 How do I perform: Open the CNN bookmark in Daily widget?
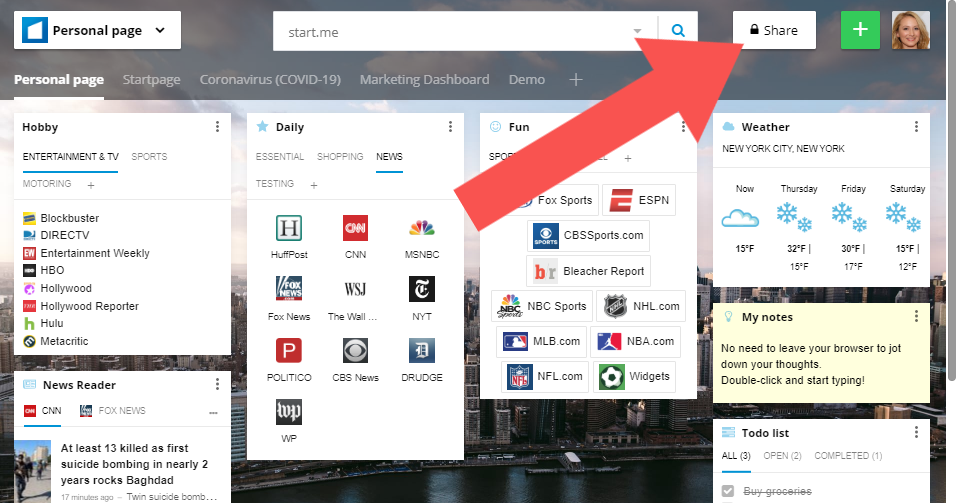pos(355,229)
